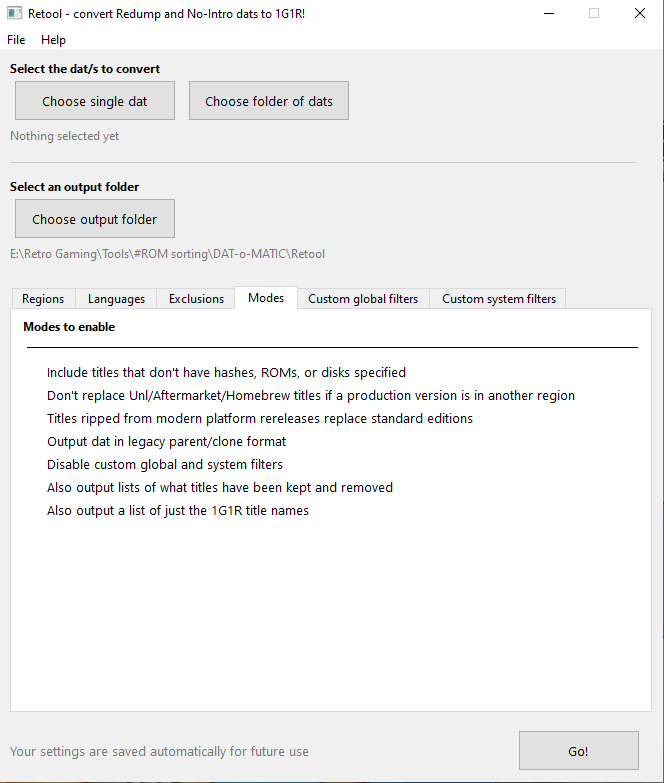This screenshot has width=664, height=783.
Task: Click the output path E:\Retro Gaming\Tools text
Action: (167, 254)
